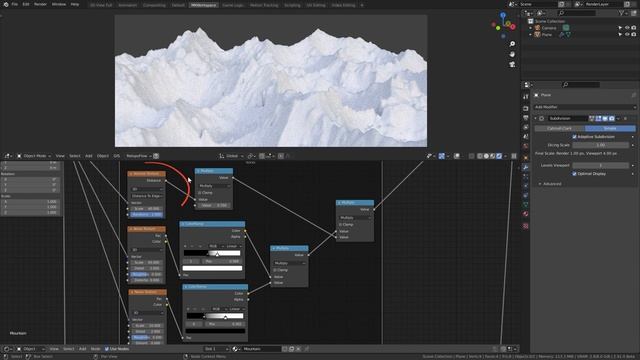Click the Mountain material name field

click(261, 349)
